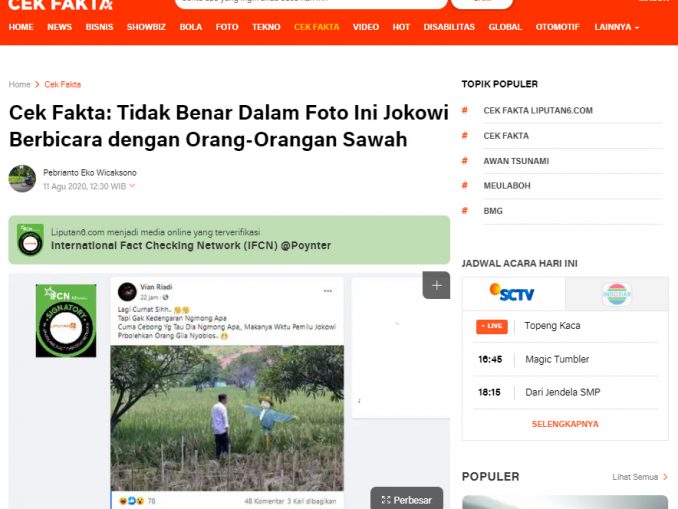This screenshot has height=509, width=678.
Task: Click the large IFCN Signatory logo thumbnail
Action: click(x=66, y=320)
